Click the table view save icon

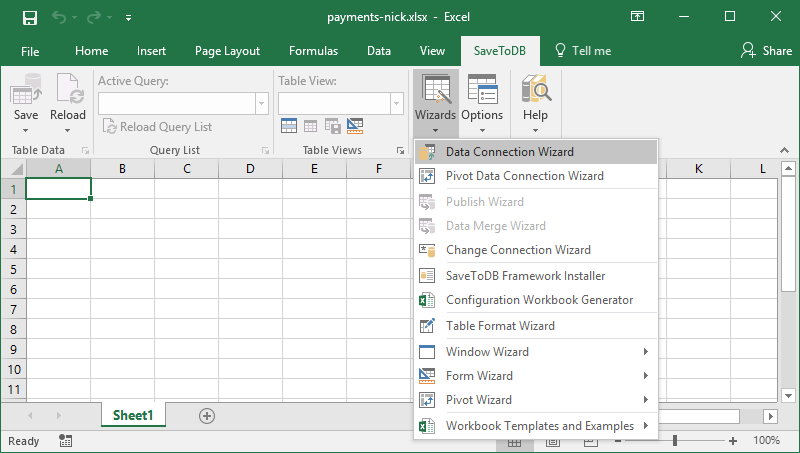coord(333,125)
